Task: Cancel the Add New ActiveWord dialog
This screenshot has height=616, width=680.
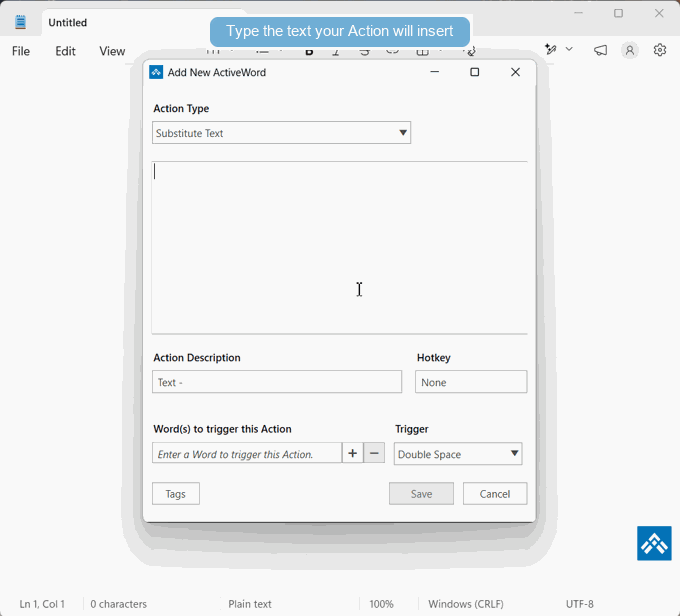Action: click(495, 494)
